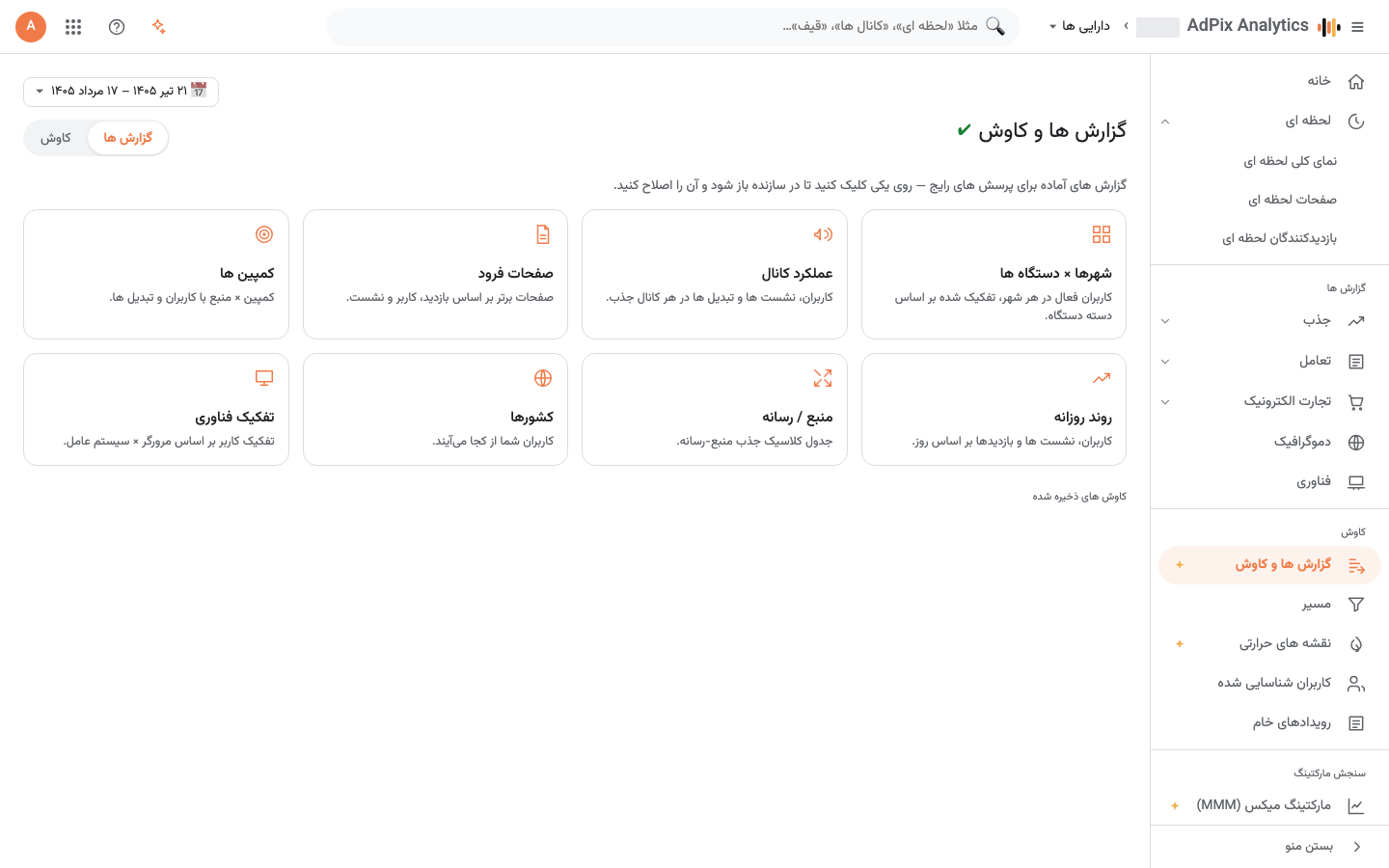Collapse the لحظه ای sidebar section
The width and height of the screenshot is (1389, 868).
1165,122
